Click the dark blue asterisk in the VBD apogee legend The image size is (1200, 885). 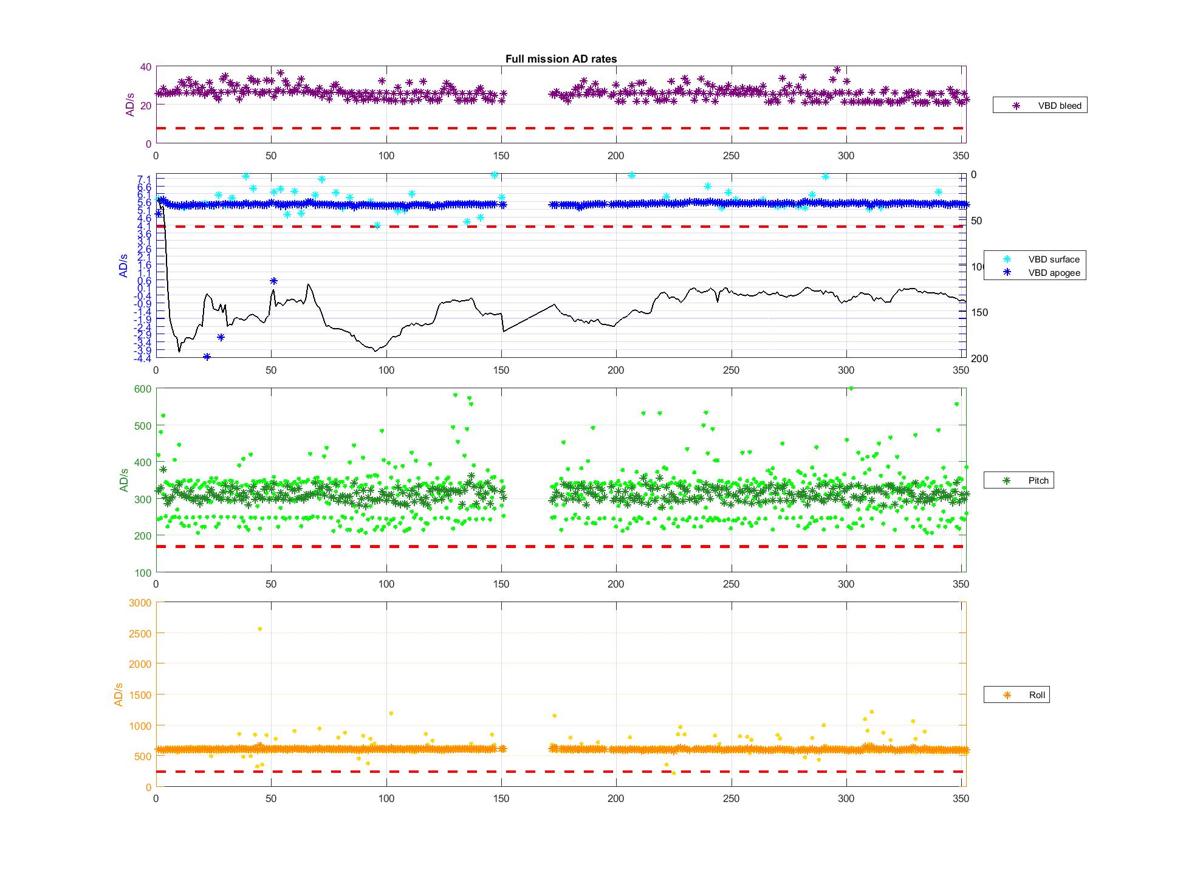tap(1008, 272)
